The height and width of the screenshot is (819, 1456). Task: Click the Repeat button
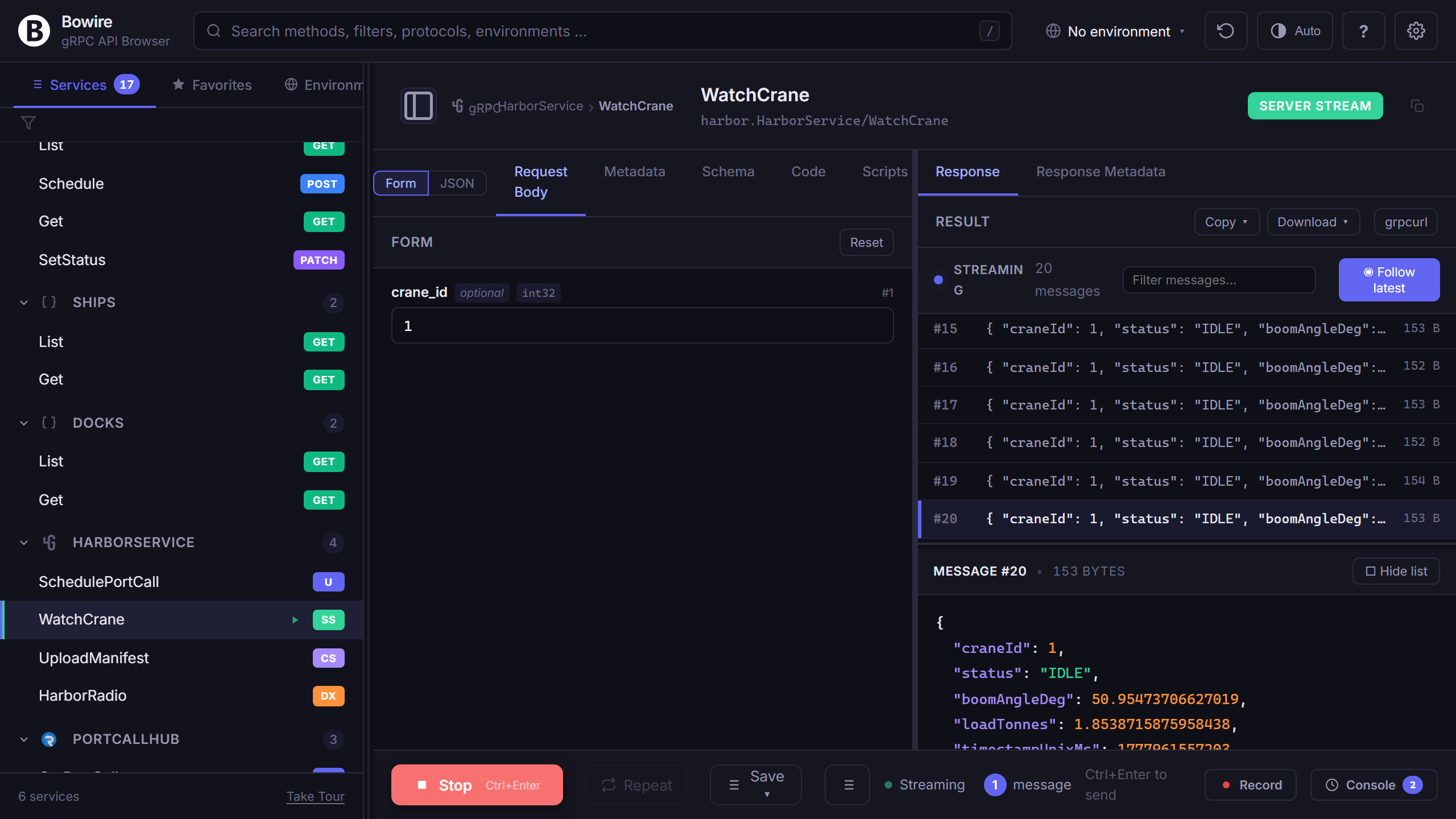[636, 785]
